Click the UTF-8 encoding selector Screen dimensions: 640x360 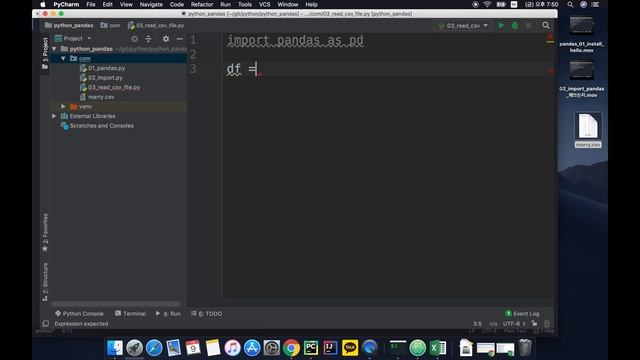(x=514, y=324)
